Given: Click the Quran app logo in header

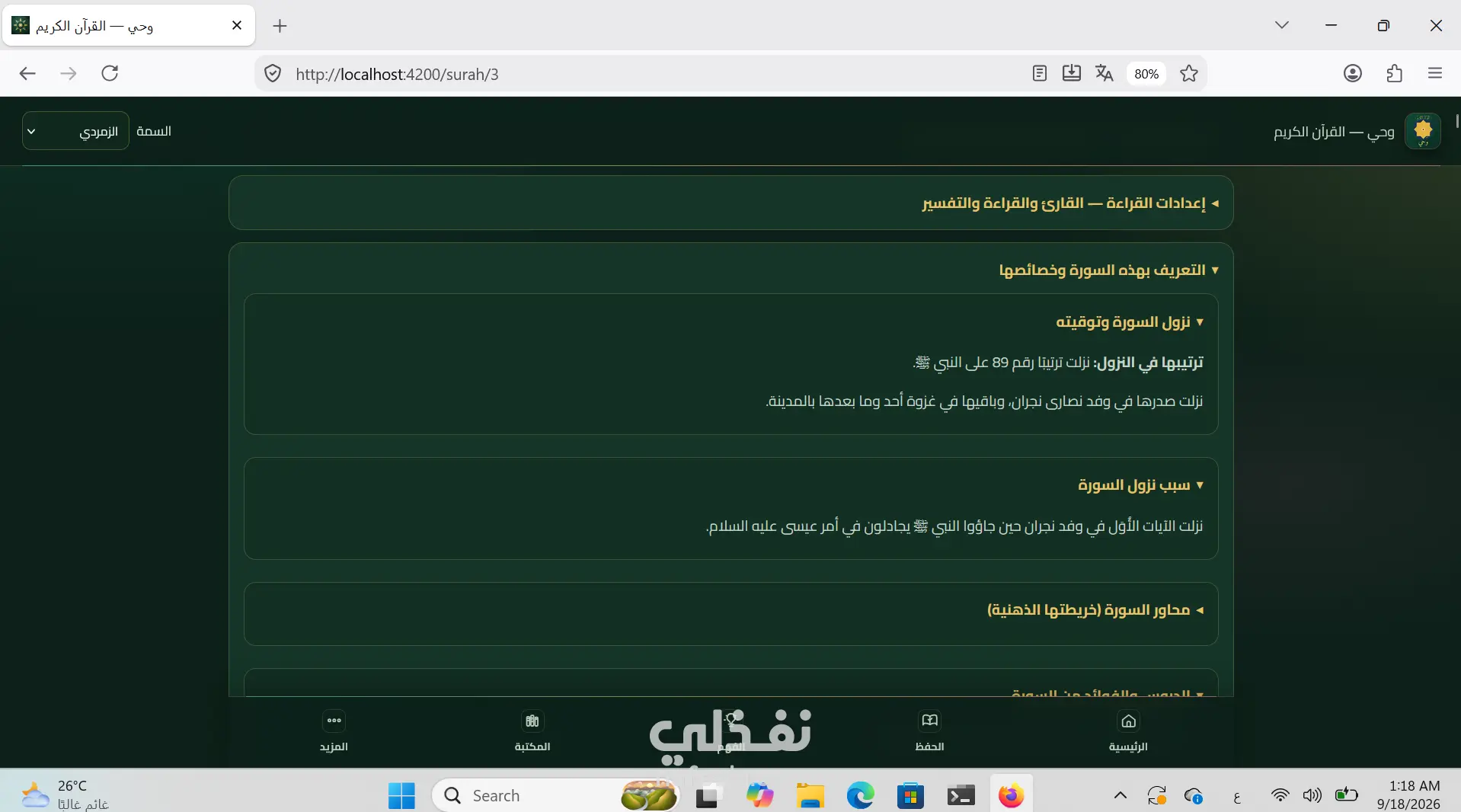Looking at the screenshot, I should pyautogui.click(x=1422, y=131).
